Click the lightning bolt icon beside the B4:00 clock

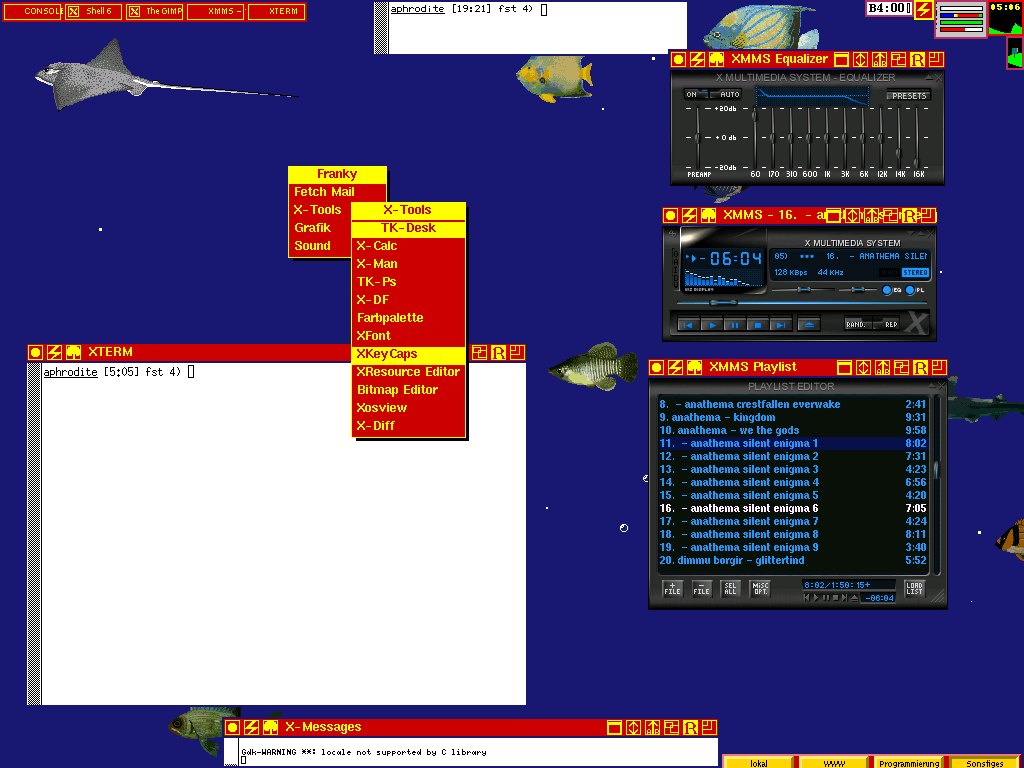923,10
